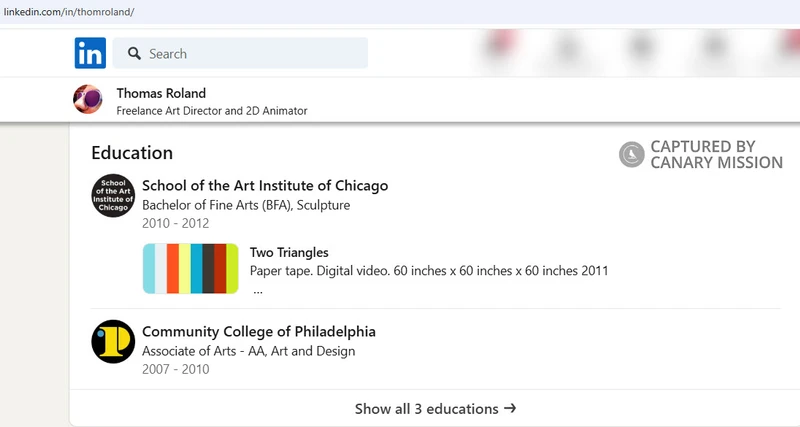Open Community College of Philadelphia logo
Screen dimensions: 800x427
[113, 341]
